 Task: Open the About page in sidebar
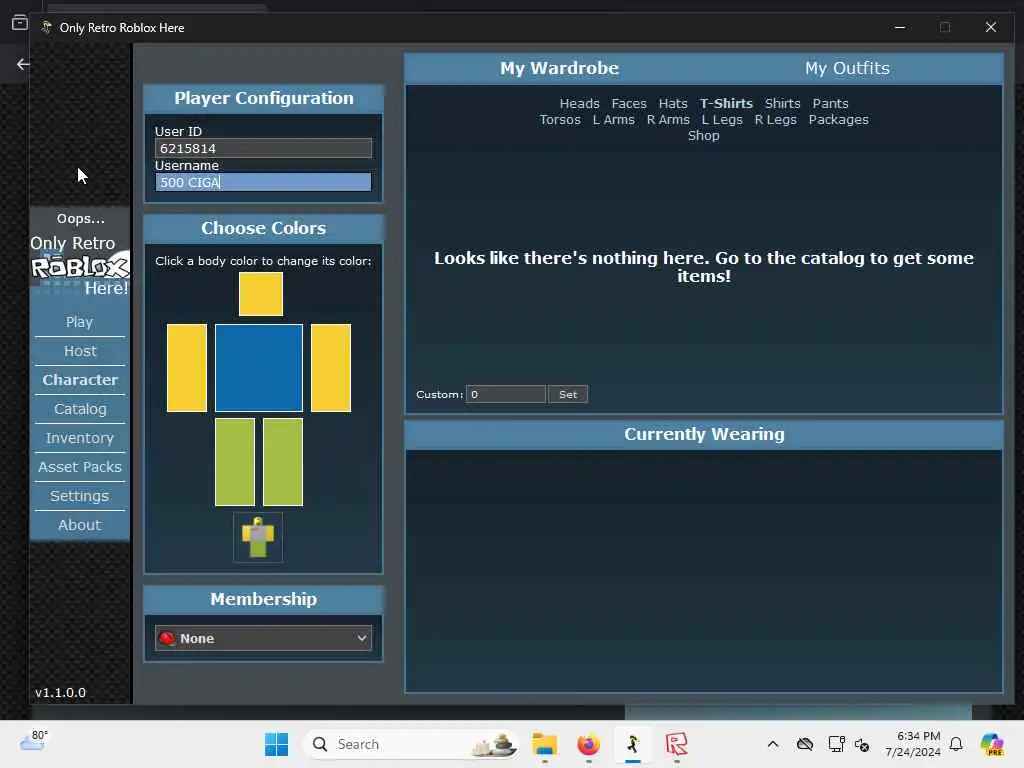click(x=80, y=525)
